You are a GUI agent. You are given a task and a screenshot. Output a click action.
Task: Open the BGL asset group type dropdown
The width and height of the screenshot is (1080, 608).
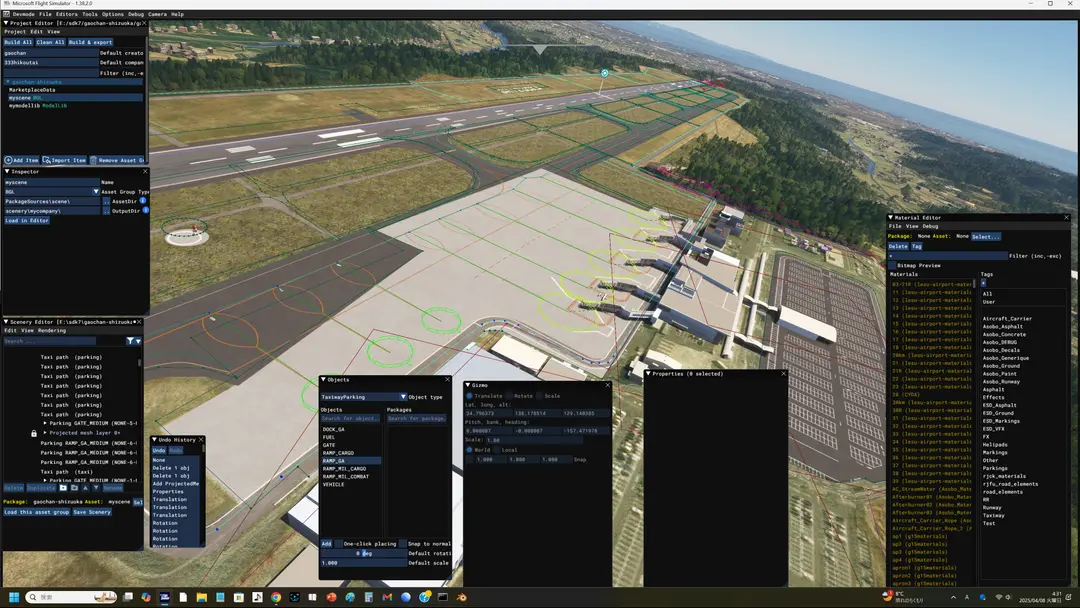[x=95, y=191]
